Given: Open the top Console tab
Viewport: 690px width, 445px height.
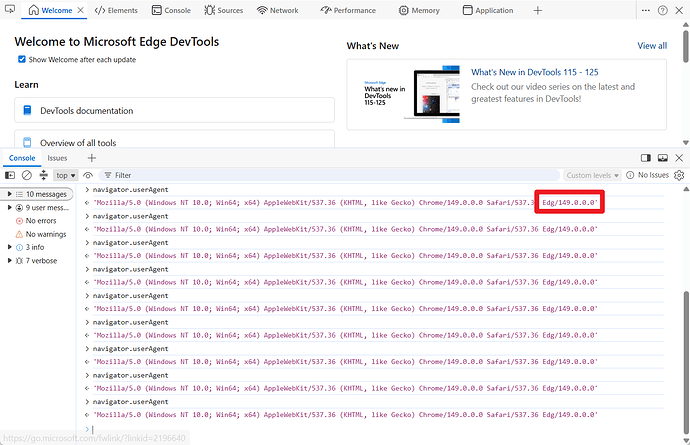Looking at the screenshot, I should (x=171, y=10).
